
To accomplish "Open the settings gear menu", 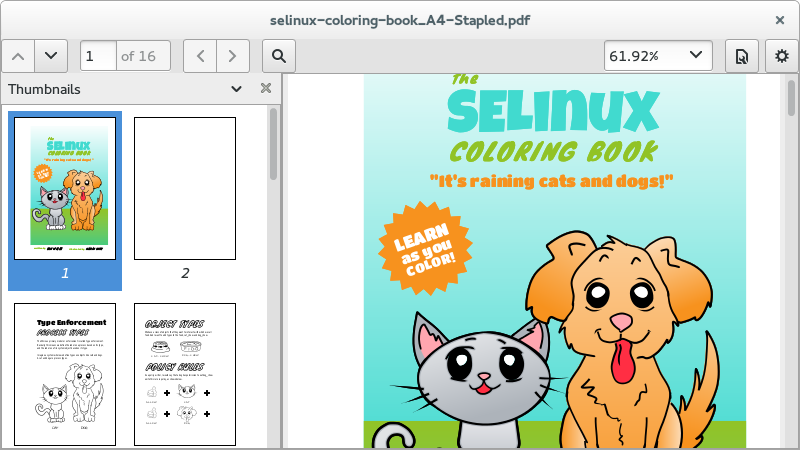I will pos(782,56).
